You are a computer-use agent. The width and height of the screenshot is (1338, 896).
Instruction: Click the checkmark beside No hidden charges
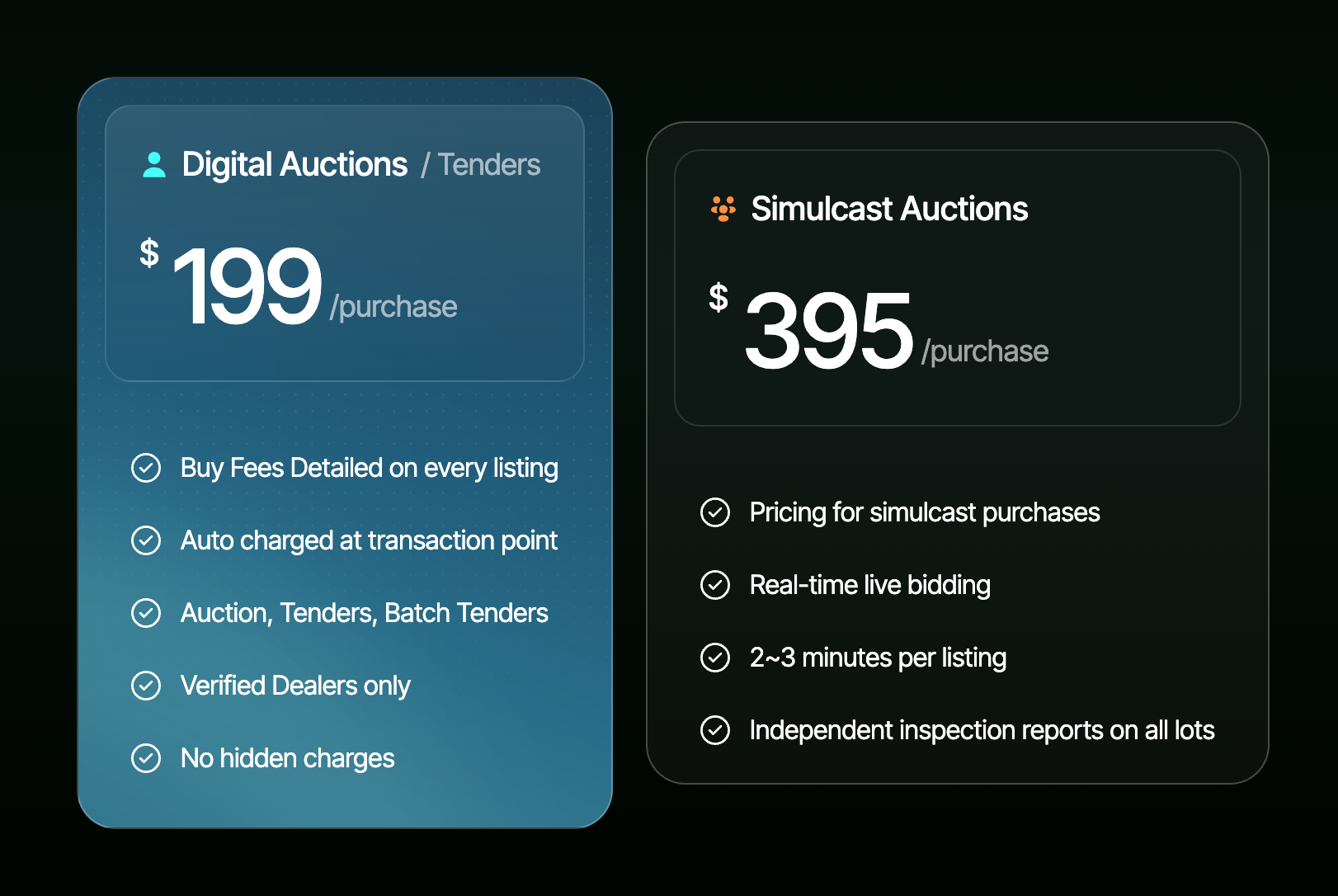click(146, 757)
